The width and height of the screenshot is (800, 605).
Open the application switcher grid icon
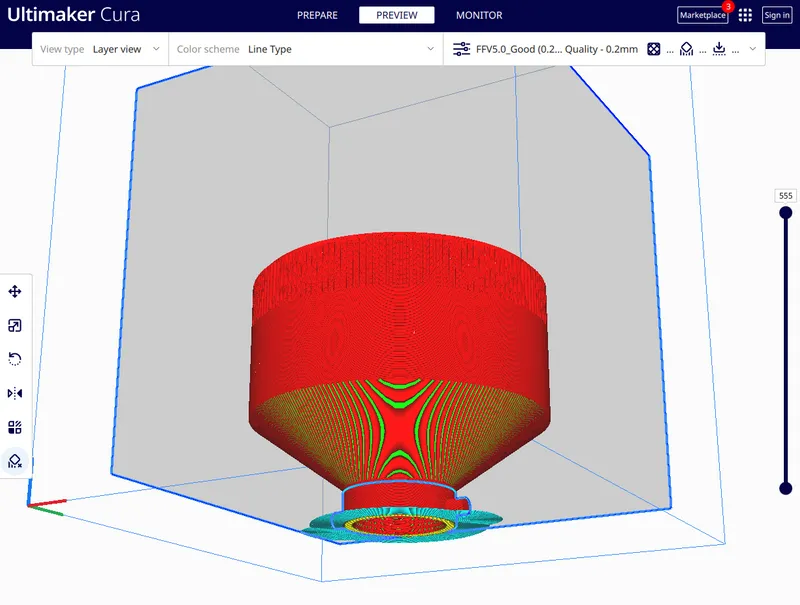(745, 15)
